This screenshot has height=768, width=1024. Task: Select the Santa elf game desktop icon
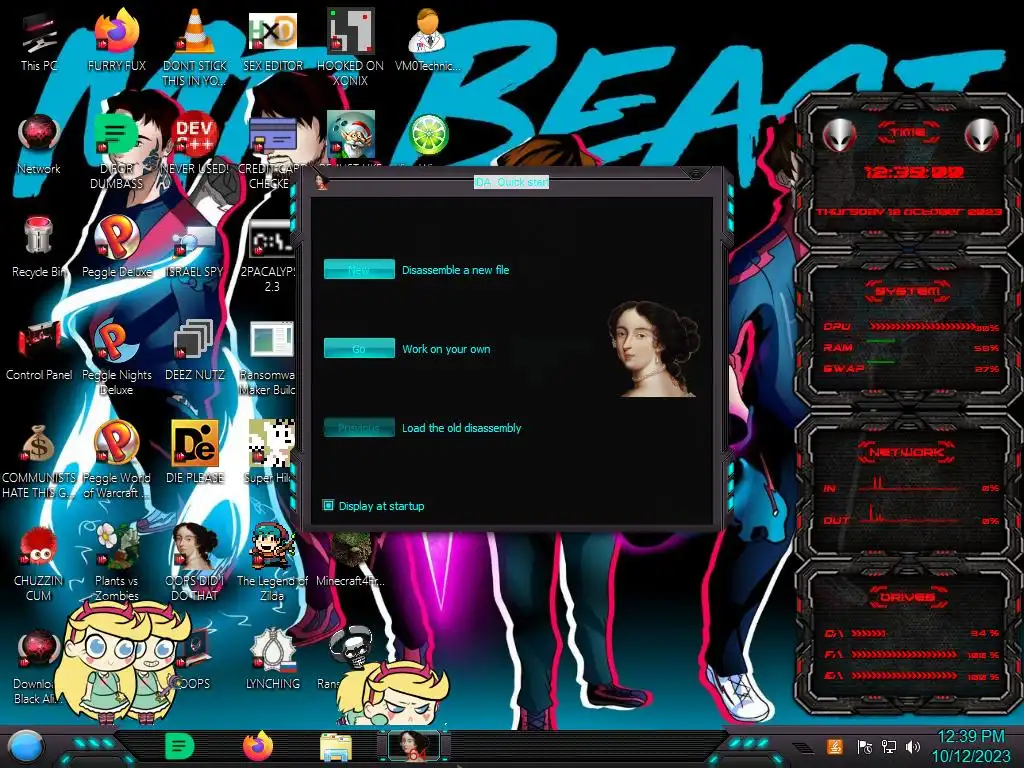(350, 135)
